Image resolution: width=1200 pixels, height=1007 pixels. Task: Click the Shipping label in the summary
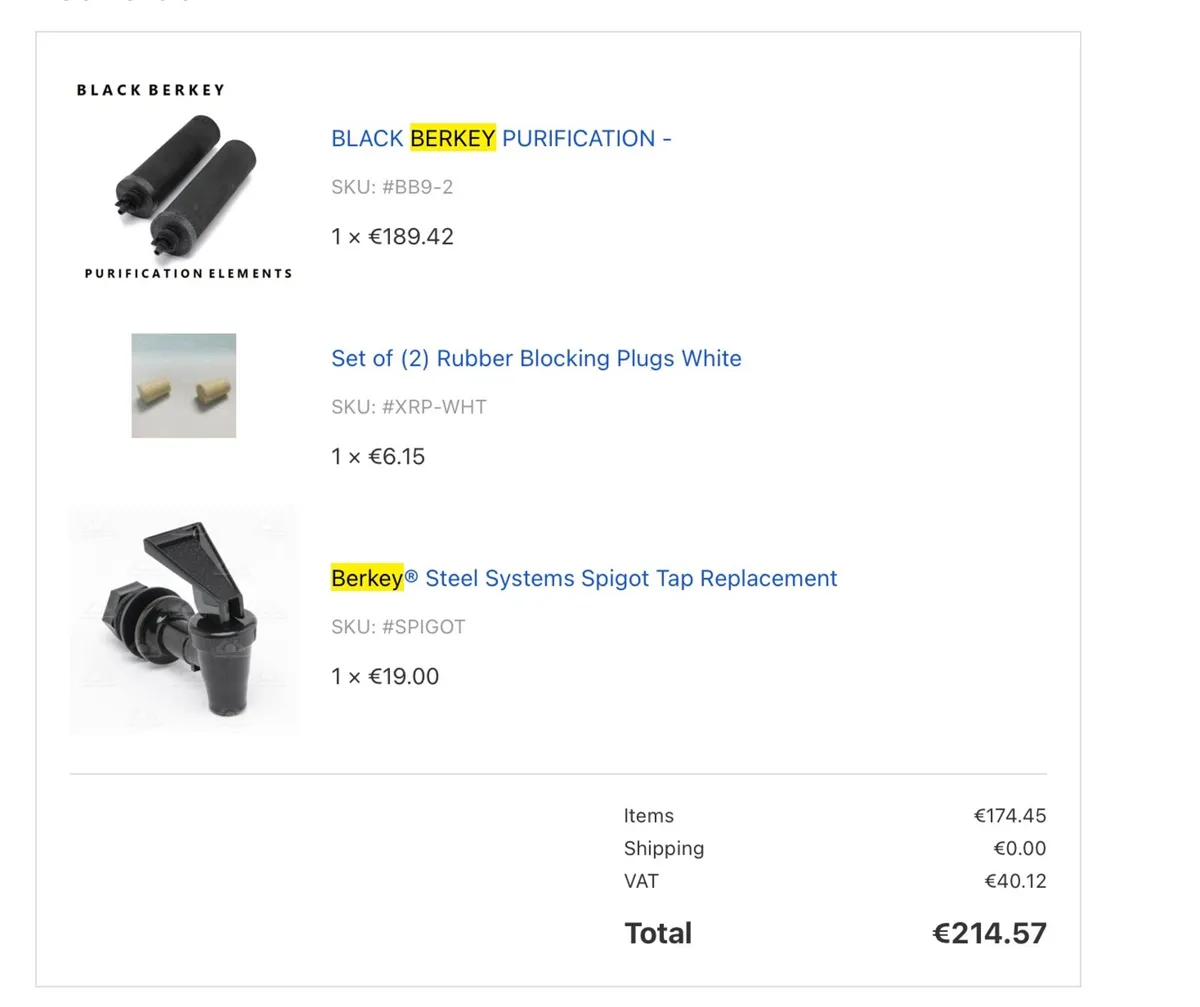click(x=664, y=849)
